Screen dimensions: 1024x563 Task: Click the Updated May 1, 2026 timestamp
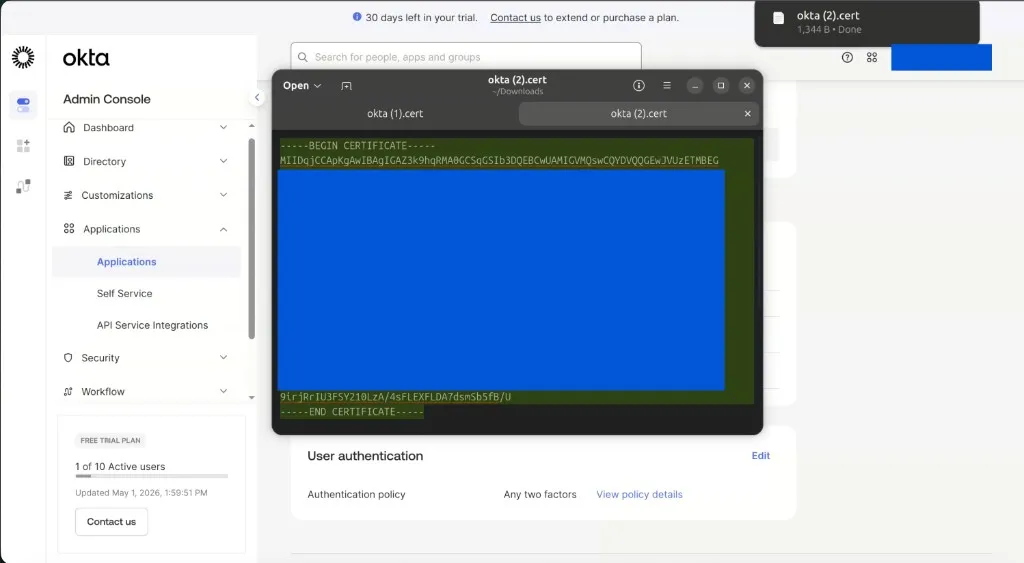[x=141, y=492]
